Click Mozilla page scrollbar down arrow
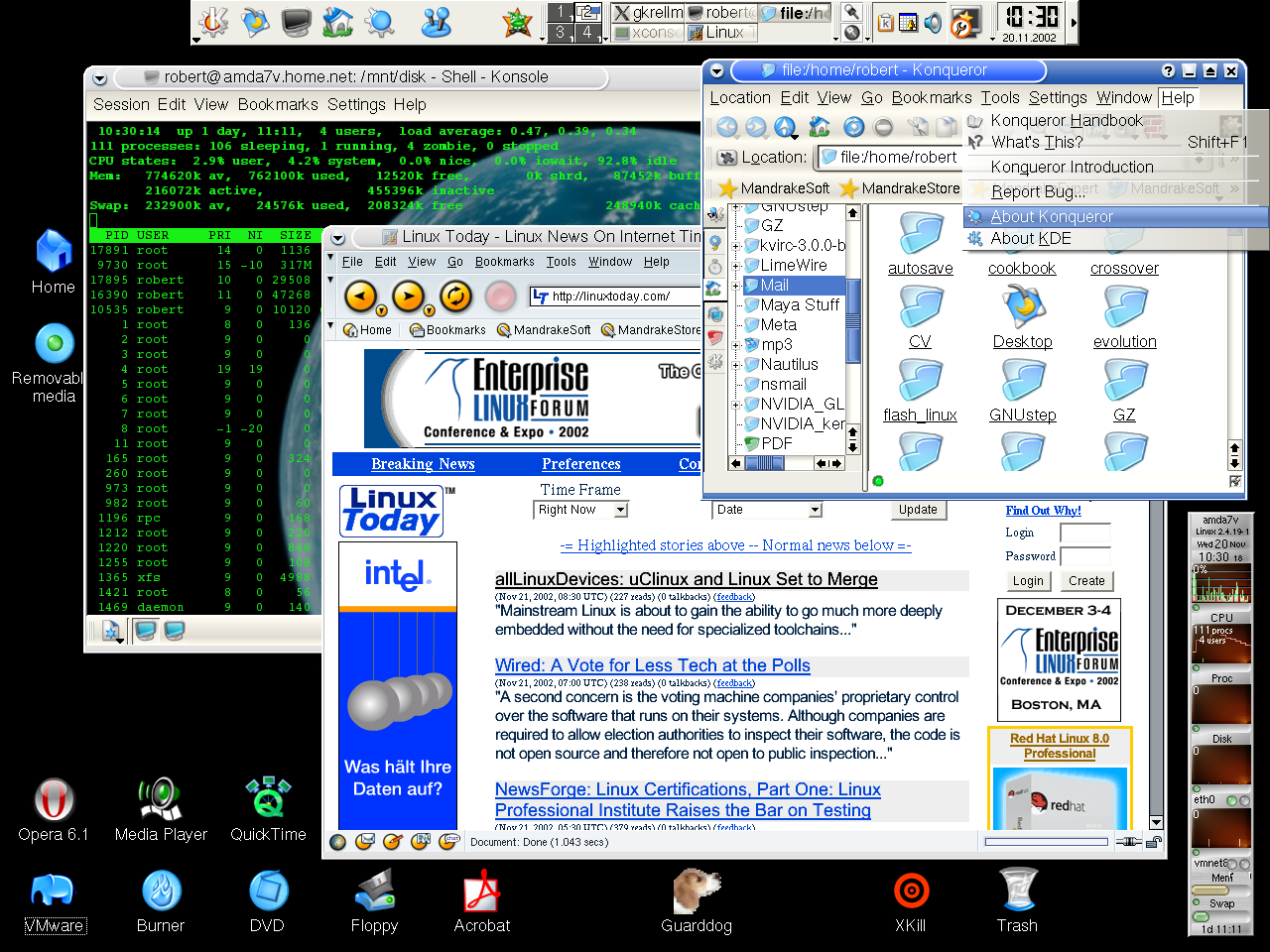This screenshot has width=1270, height=952. tap(1156, 822)
